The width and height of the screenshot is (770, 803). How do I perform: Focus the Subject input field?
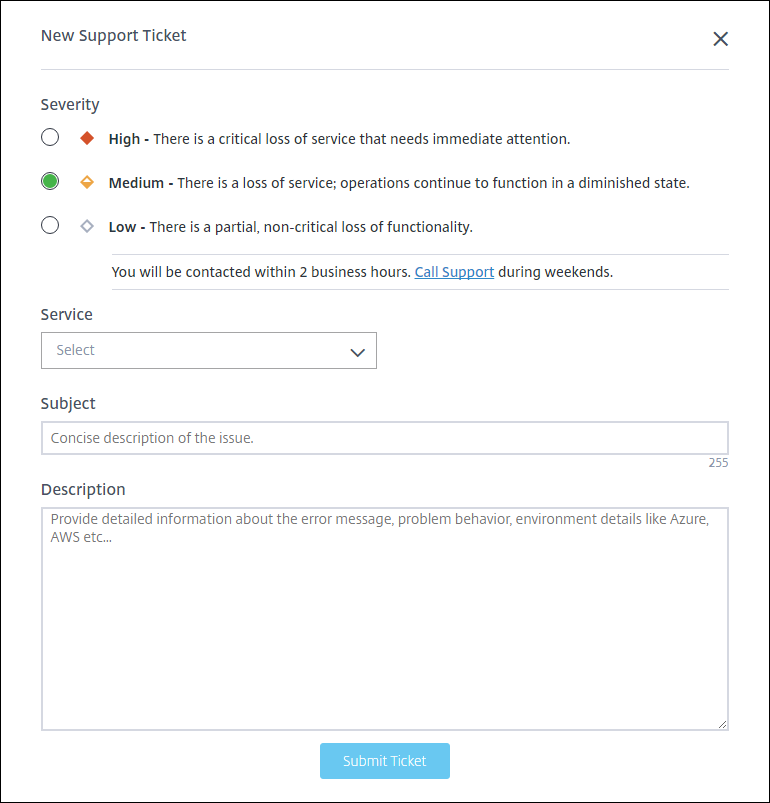[x=384, y=438]
